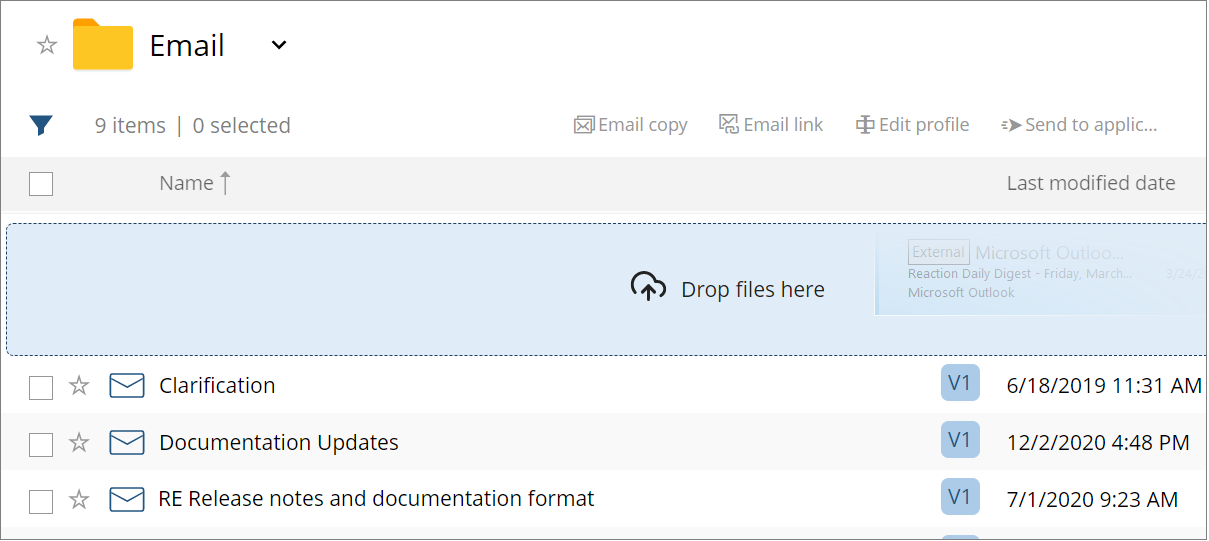Choose Email link in the toolbar

point(771,125)
